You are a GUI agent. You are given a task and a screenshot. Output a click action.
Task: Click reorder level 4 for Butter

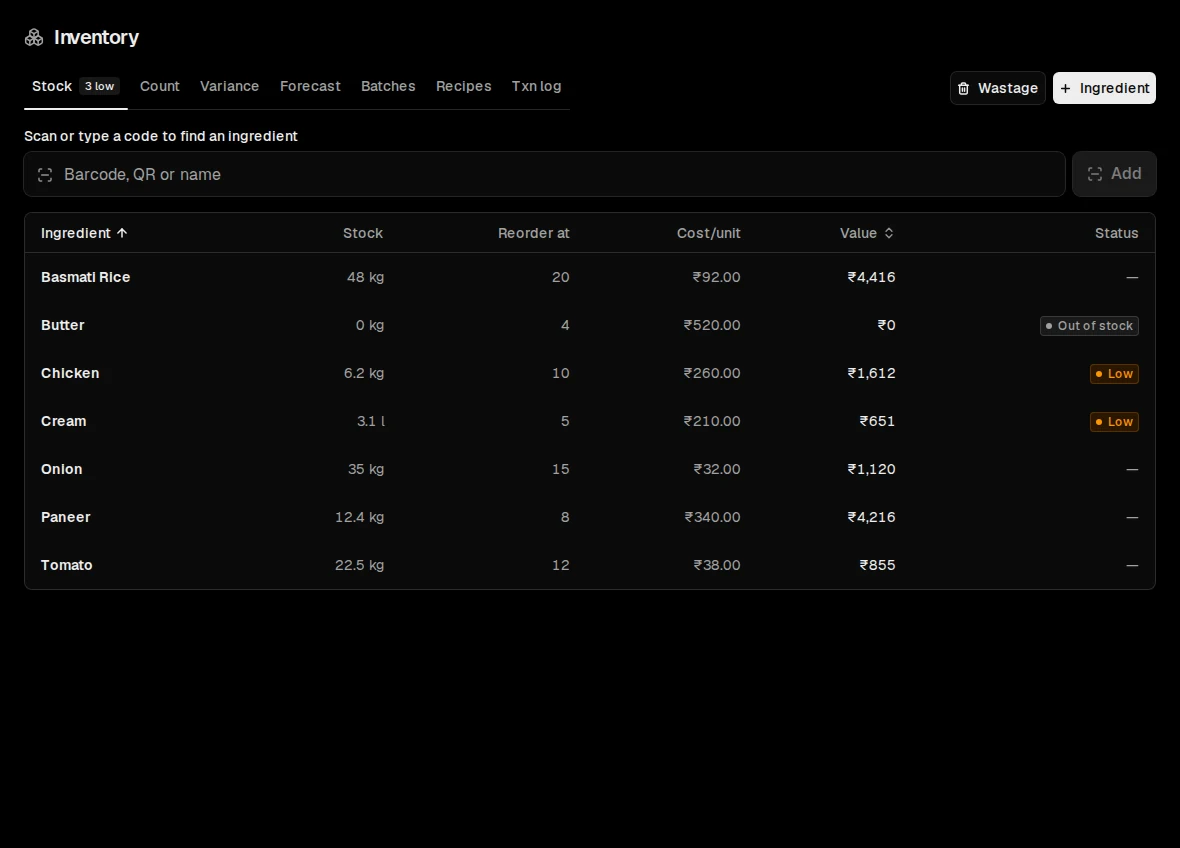(x=565, y=325)
